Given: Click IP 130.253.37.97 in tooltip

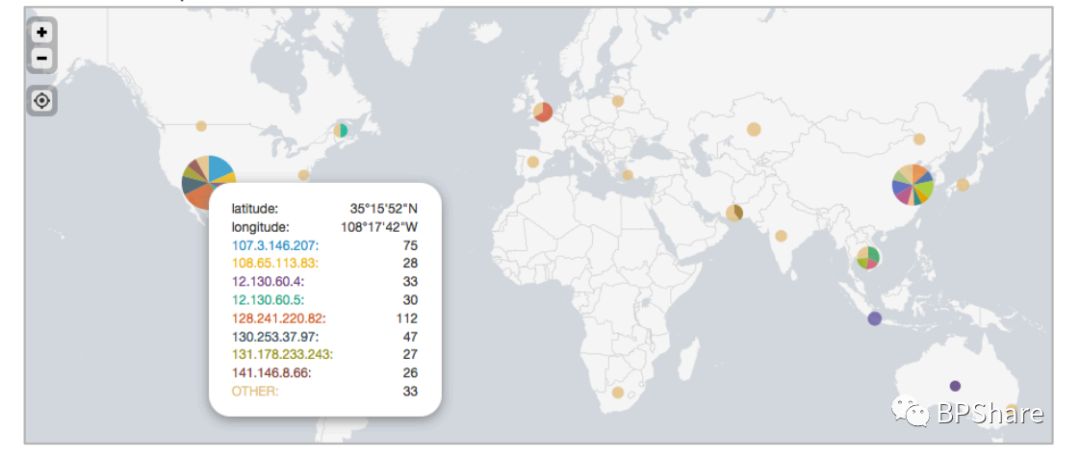Looking at the screenshot, I should 276,337.
